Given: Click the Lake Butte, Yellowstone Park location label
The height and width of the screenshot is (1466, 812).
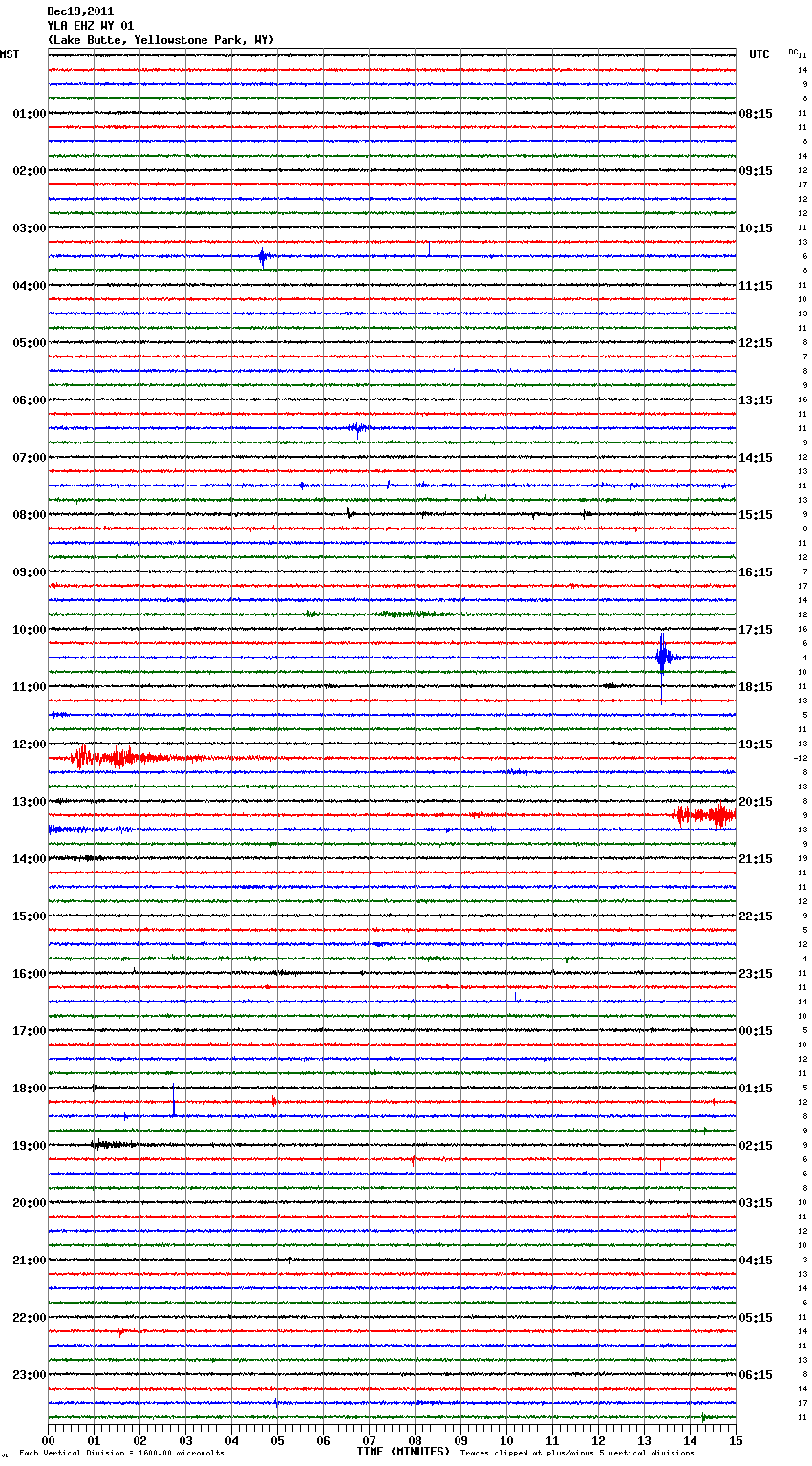Looking at the screenshot, I should tap(160, 40).
